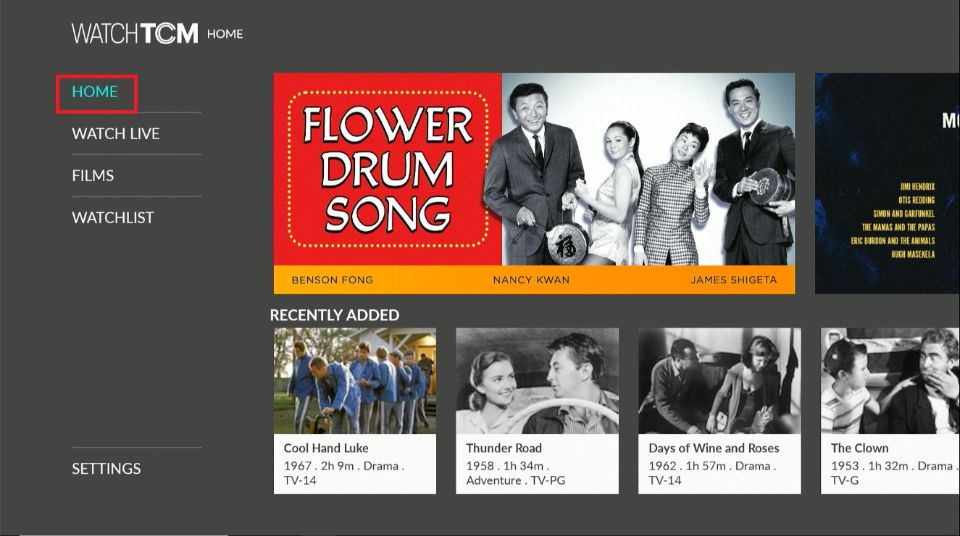
Task: Open the Cool Hand Luke thumbnail image
Action: (x=355, y=380)
